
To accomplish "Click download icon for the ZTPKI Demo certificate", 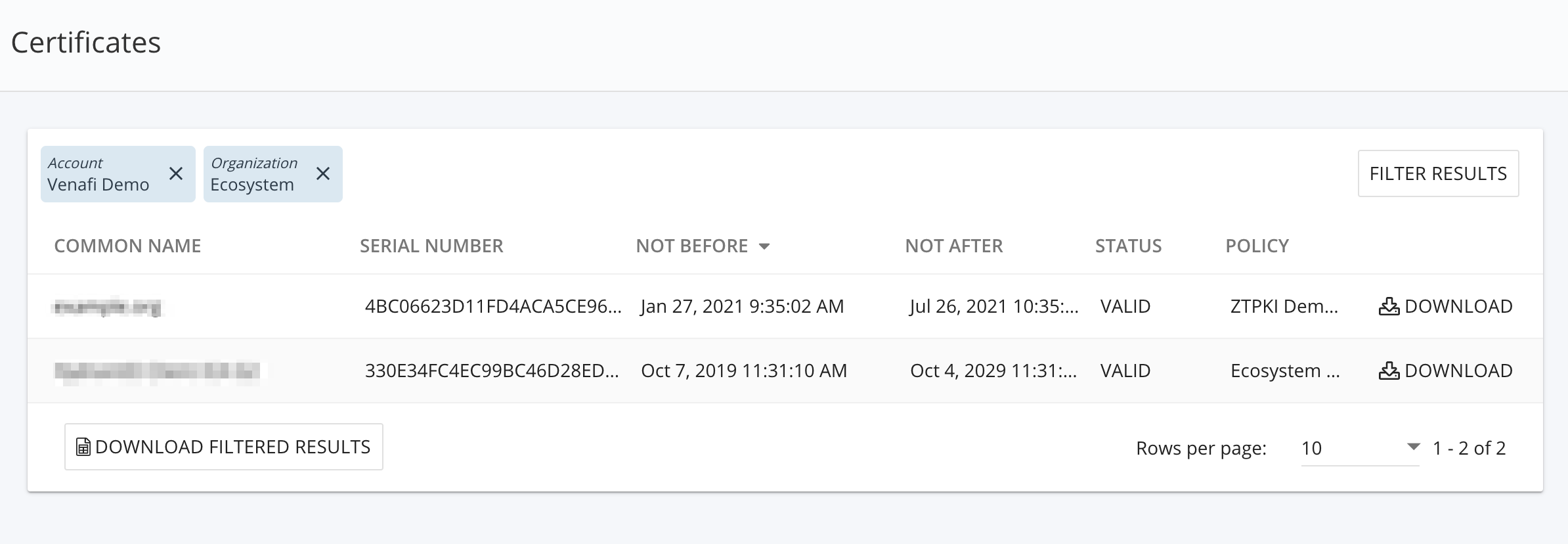I will (1389, 306).
